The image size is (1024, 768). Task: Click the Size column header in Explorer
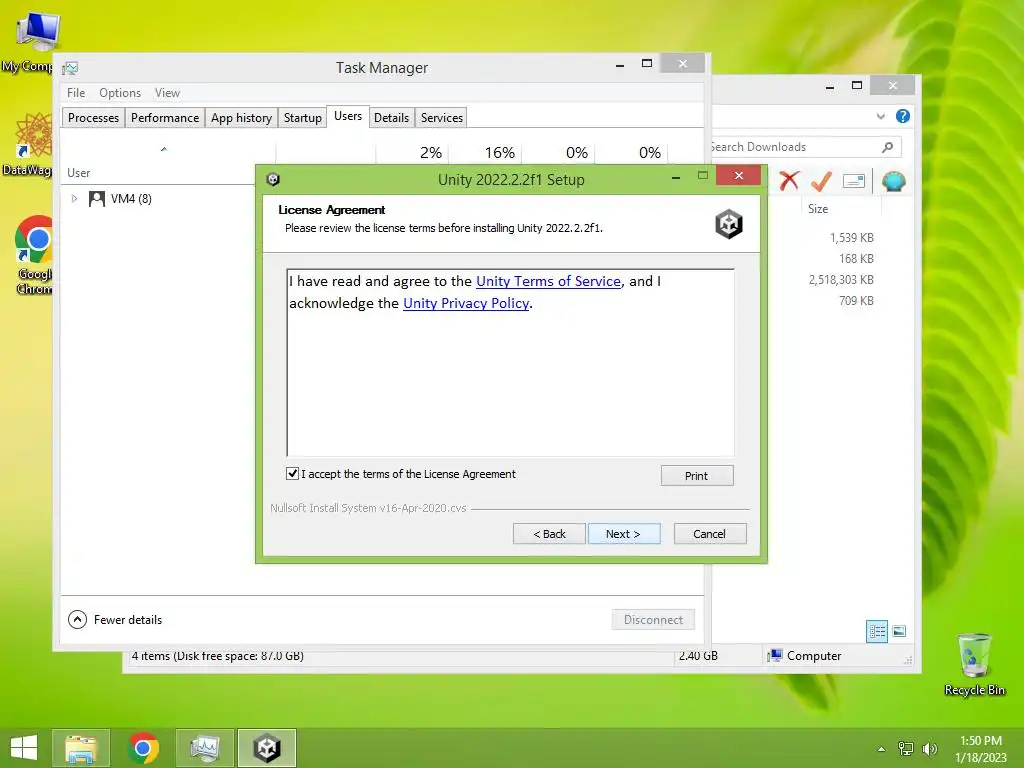pos(818,209)
